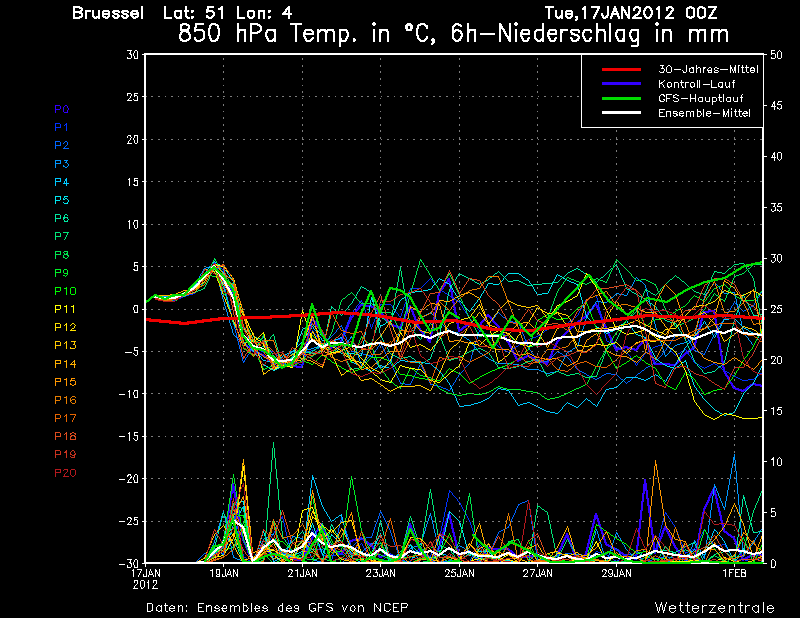Click the 50 value on the right precipitation axis

[x=777, y=55]
